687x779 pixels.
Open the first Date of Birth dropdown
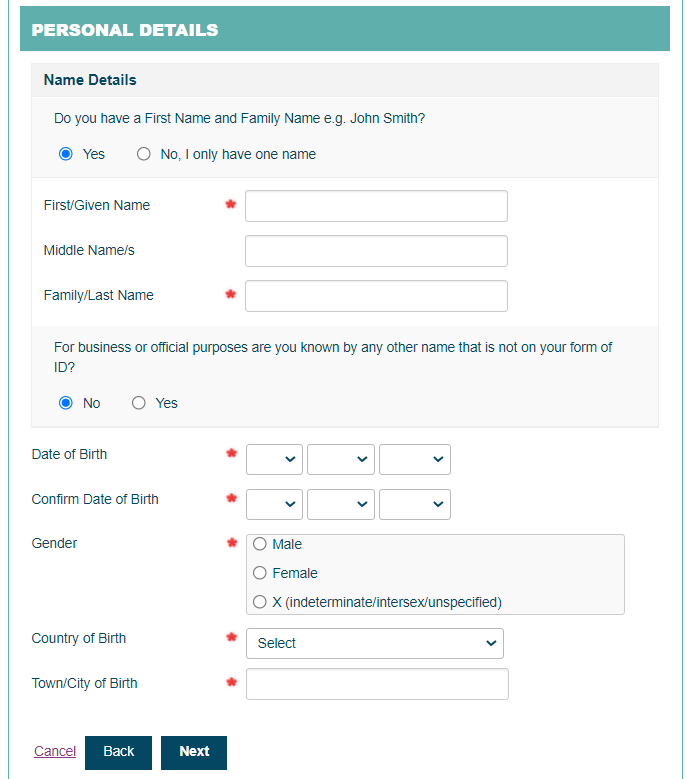(x=274, y=459)
